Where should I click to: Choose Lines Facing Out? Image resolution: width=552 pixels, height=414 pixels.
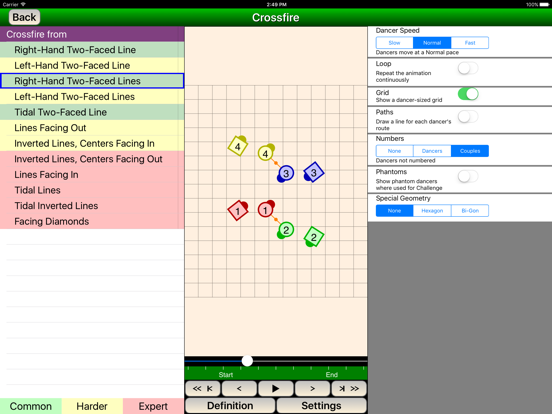[92, 128]
